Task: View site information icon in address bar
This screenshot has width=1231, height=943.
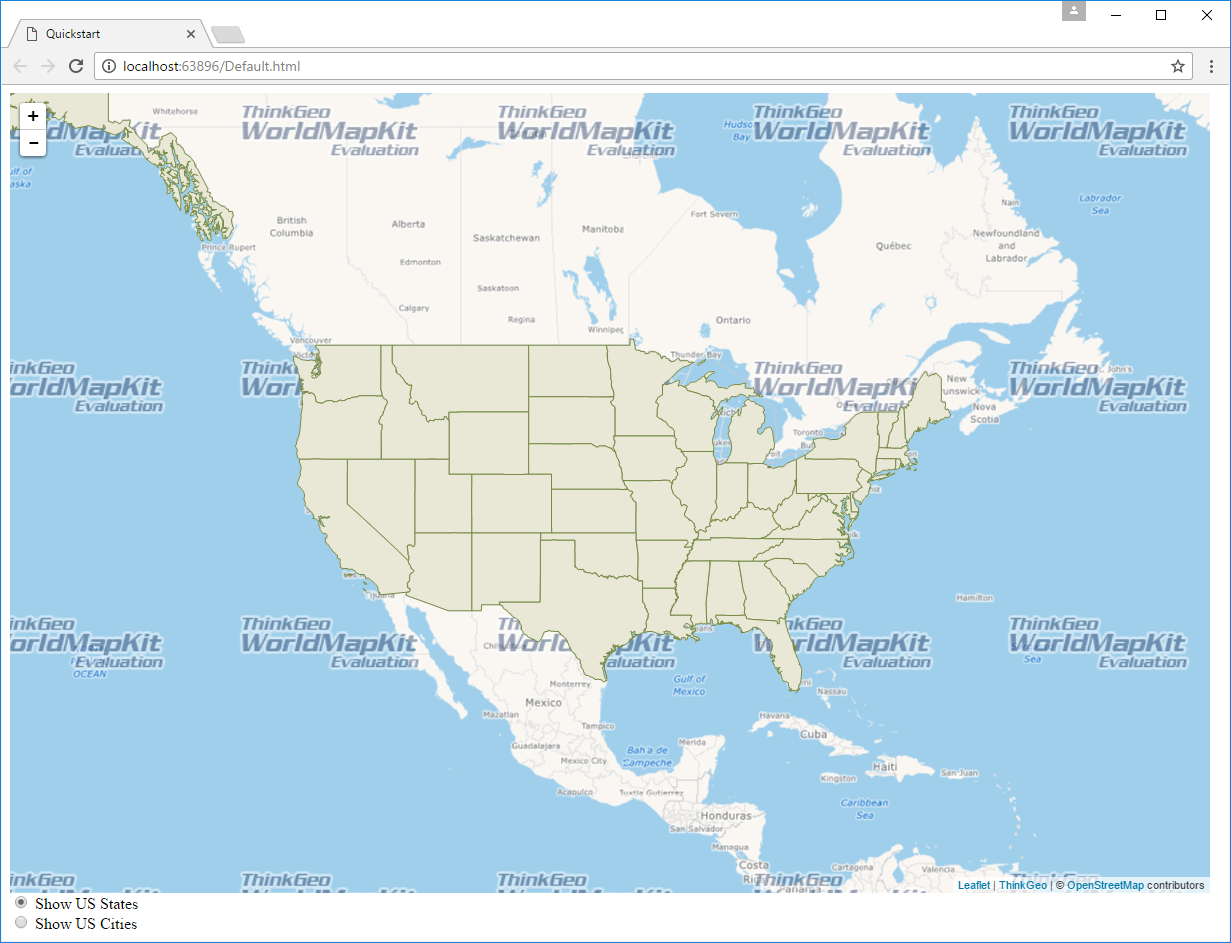Action: [109, 66]
